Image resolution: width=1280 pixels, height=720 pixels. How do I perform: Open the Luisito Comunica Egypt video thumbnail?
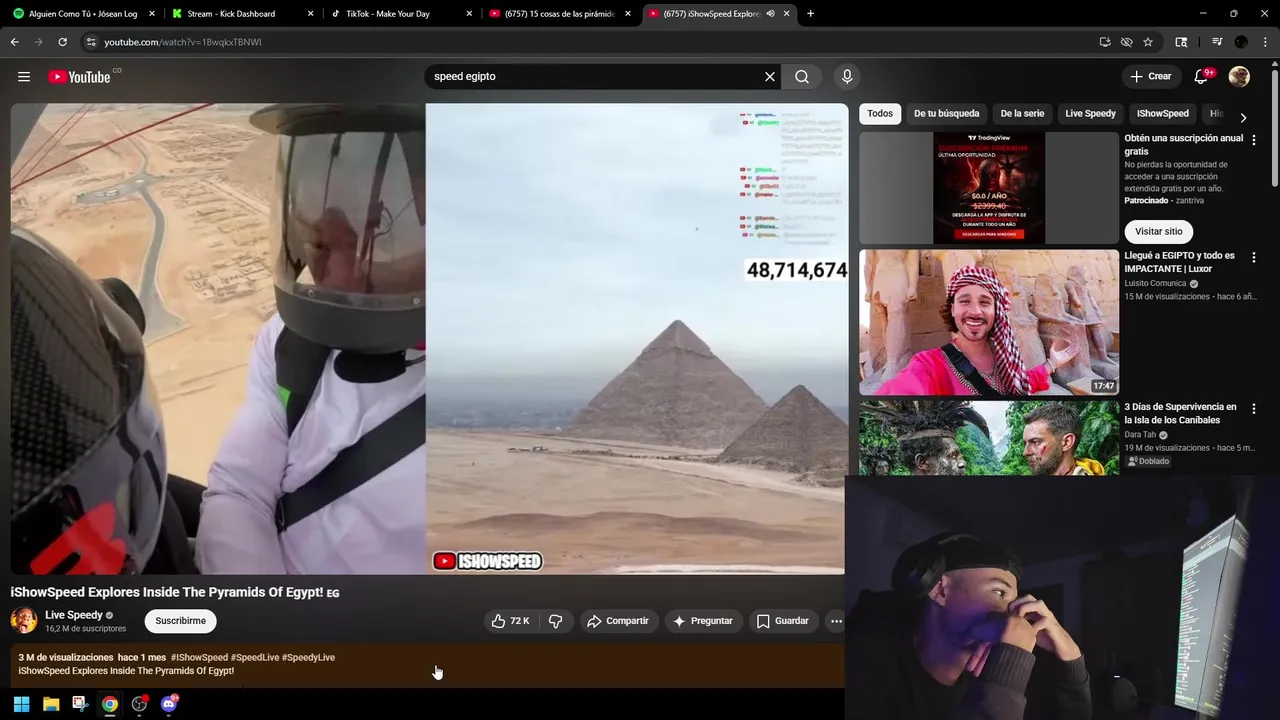989,322
